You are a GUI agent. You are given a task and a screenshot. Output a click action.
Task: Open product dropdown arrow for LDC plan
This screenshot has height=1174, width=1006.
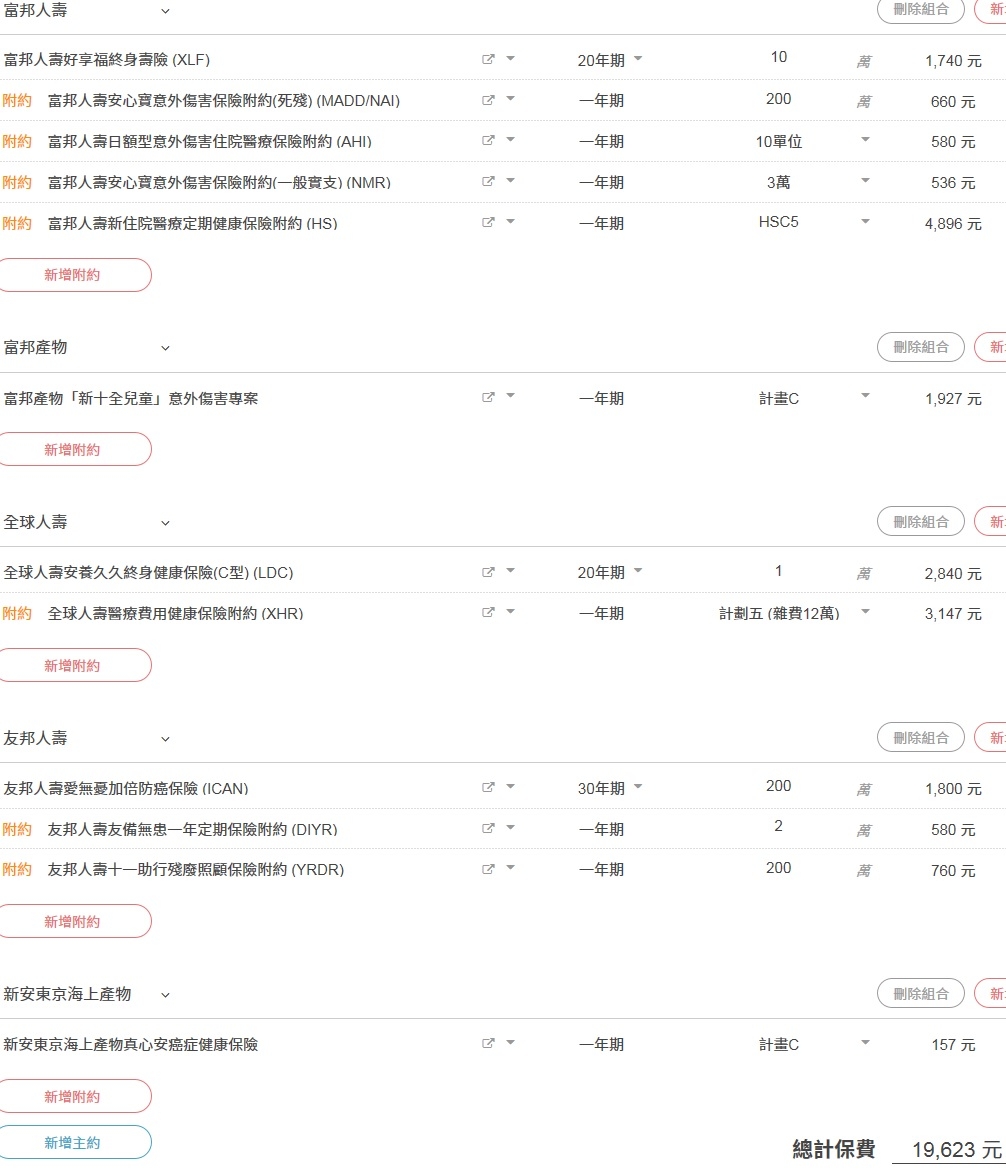[x=510, y=571]
